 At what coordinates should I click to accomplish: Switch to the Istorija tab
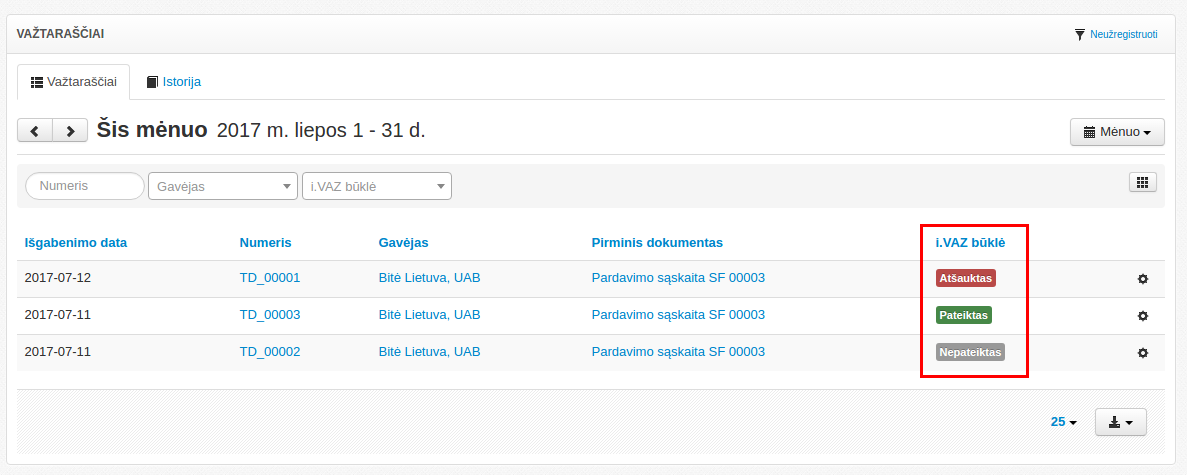[174, 82]
